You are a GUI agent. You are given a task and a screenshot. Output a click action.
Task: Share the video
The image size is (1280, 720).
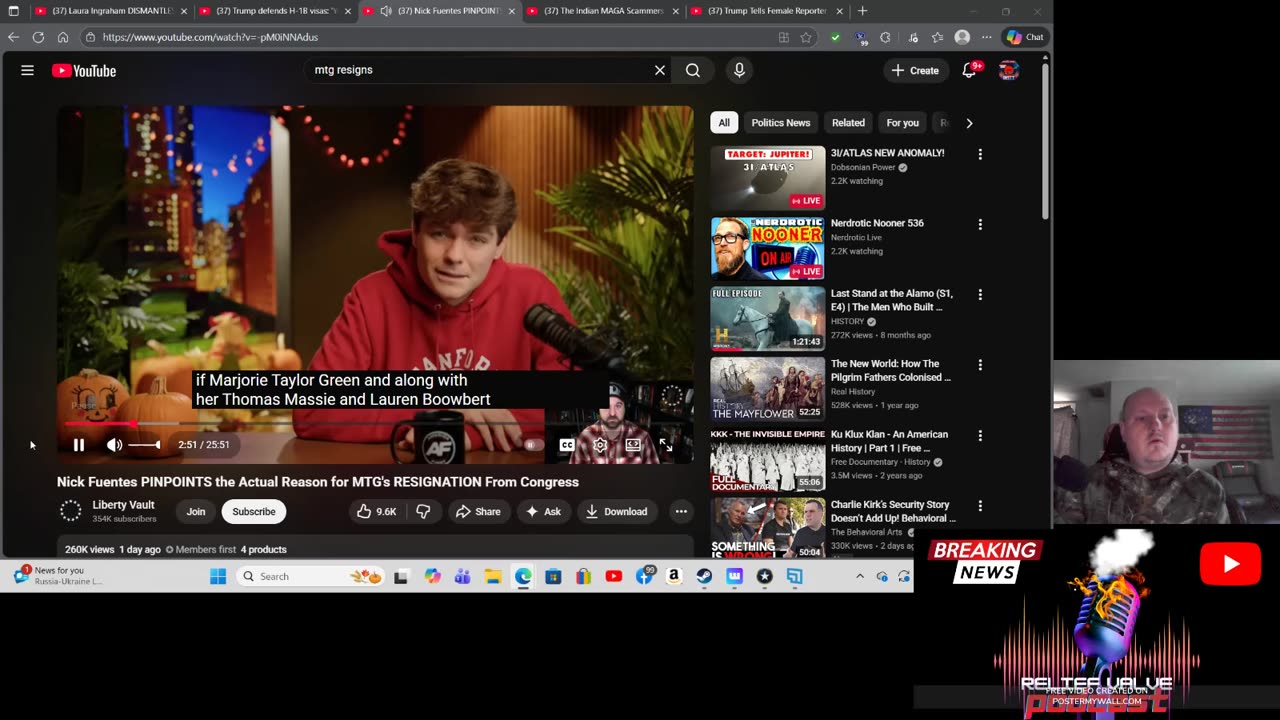pyautogui.click(x=478, y=512)
